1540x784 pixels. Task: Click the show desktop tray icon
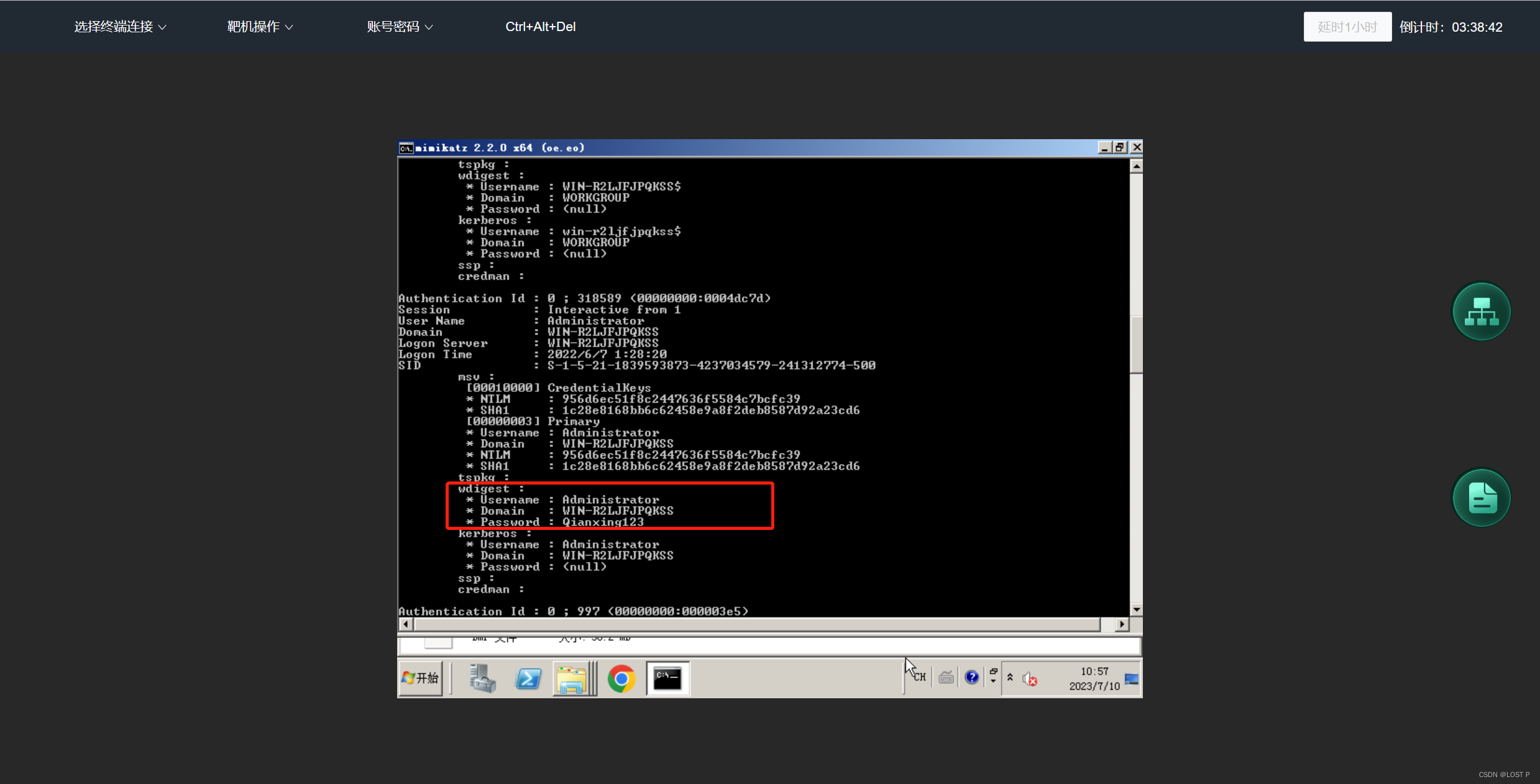1132,679
